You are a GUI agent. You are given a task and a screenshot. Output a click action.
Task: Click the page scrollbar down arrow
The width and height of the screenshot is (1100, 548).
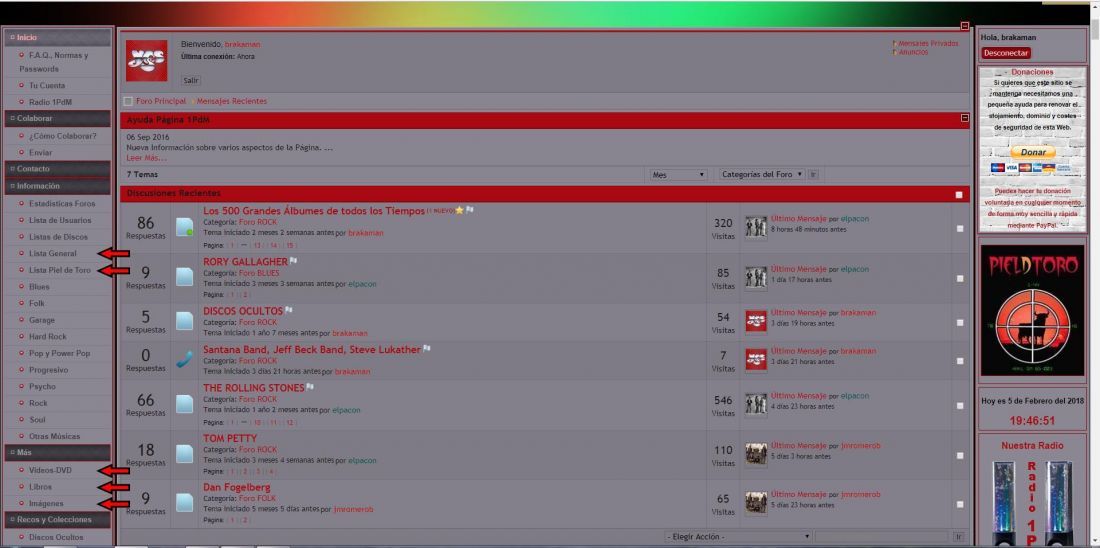[x=1094, y=541]
